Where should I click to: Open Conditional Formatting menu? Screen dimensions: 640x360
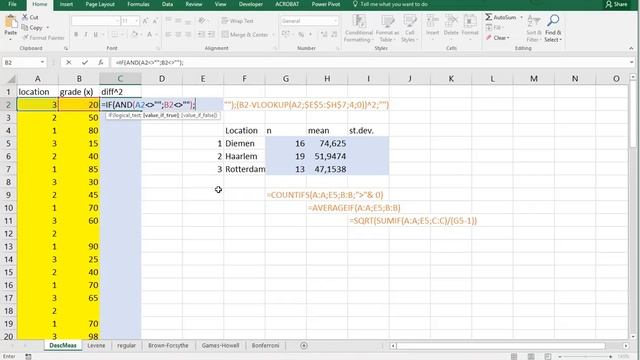click(358, 29)
